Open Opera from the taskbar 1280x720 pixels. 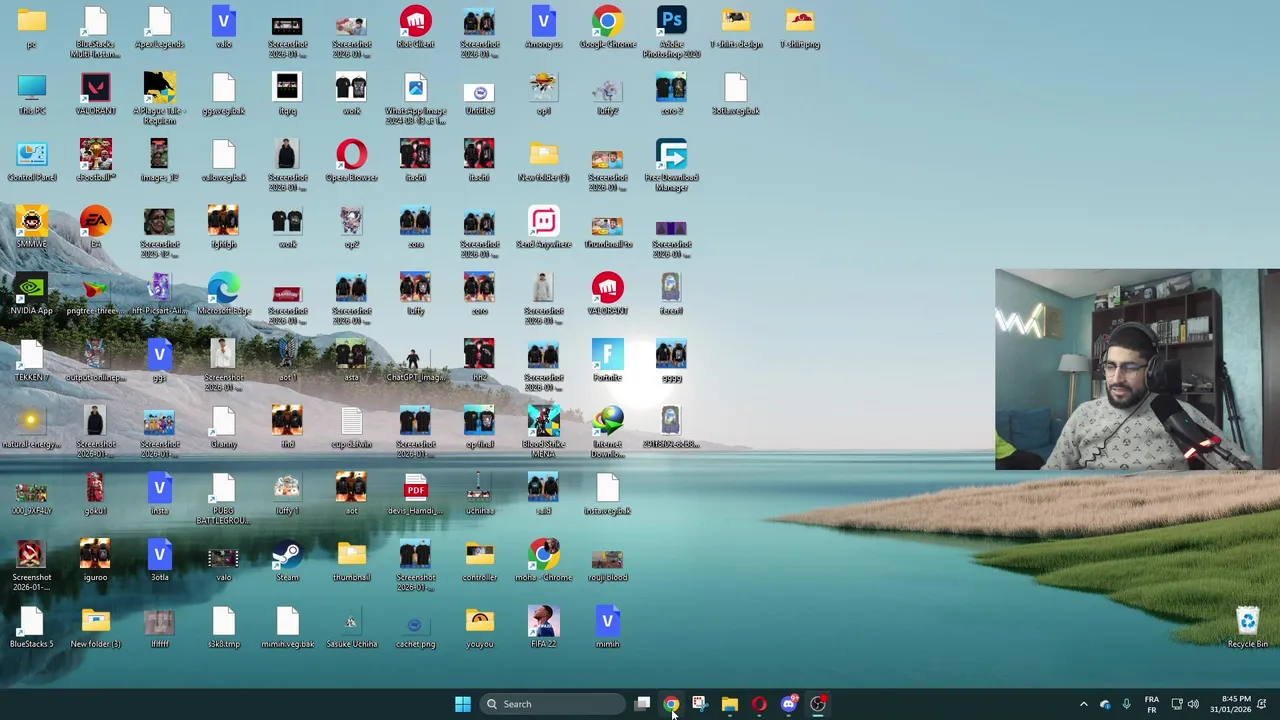(759, 704)
